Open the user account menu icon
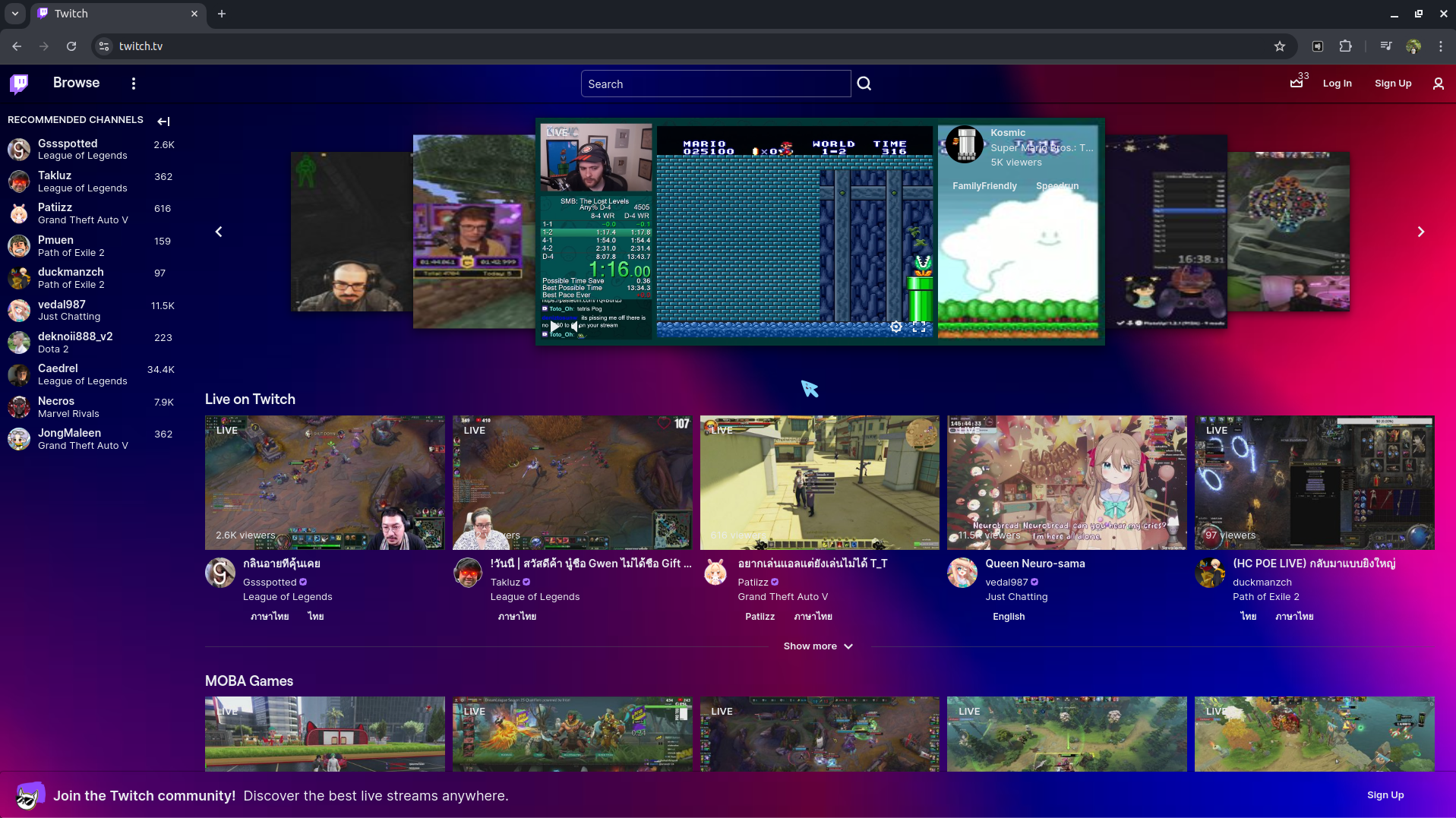 pos(1438,84)
